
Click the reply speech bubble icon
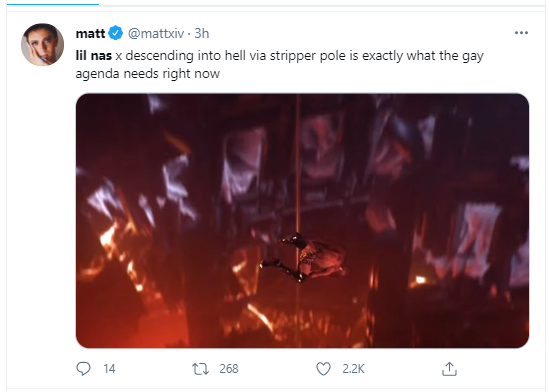[x=83, y=369]
